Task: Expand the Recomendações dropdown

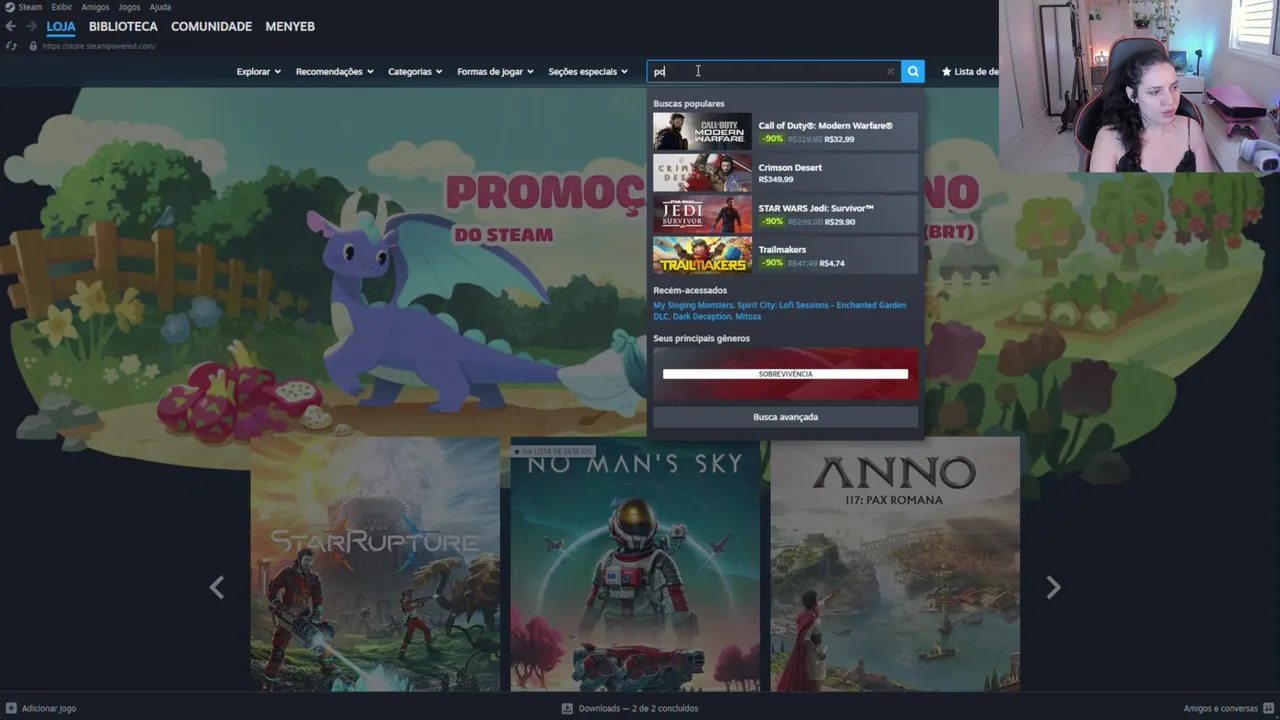Action: click(x=334, y=72)
